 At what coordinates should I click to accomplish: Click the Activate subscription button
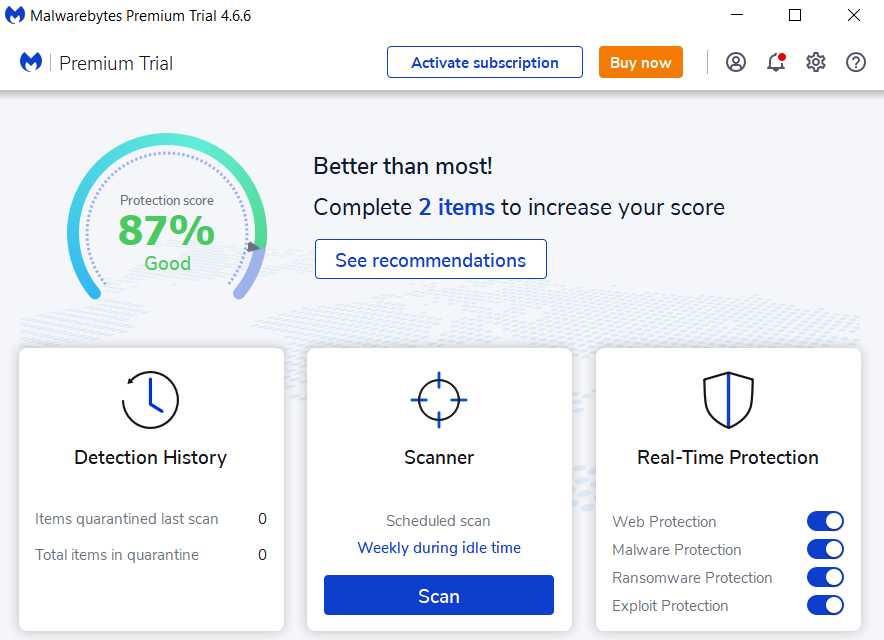(x=485, y=62)
